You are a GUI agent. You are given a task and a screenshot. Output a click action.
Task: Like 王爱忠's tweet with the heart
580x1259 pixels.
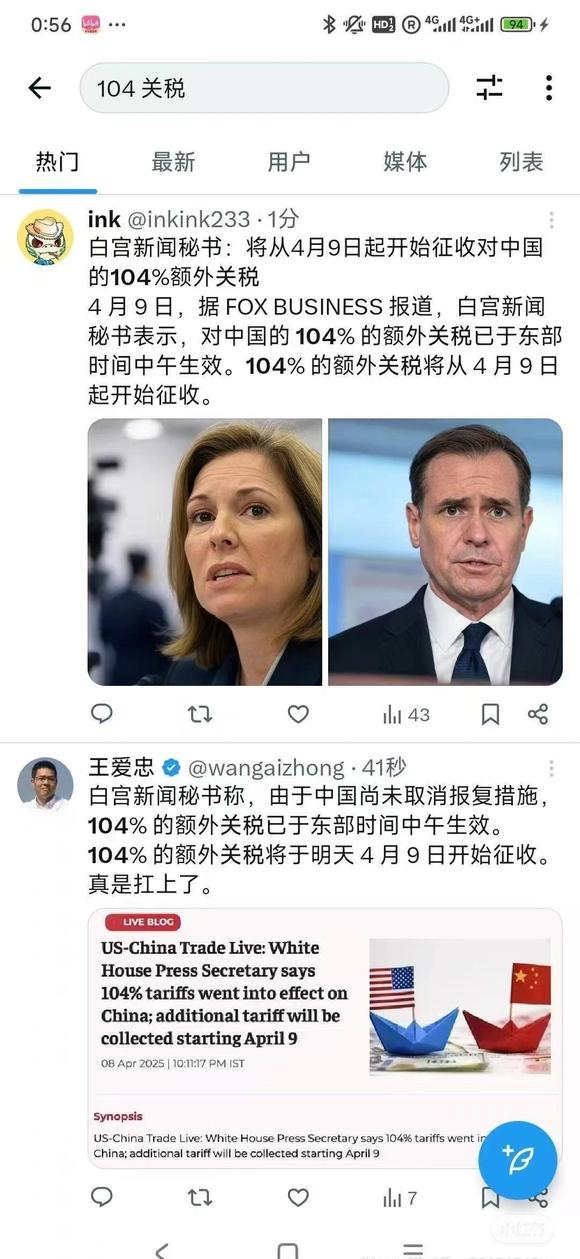click(298, 1197)
